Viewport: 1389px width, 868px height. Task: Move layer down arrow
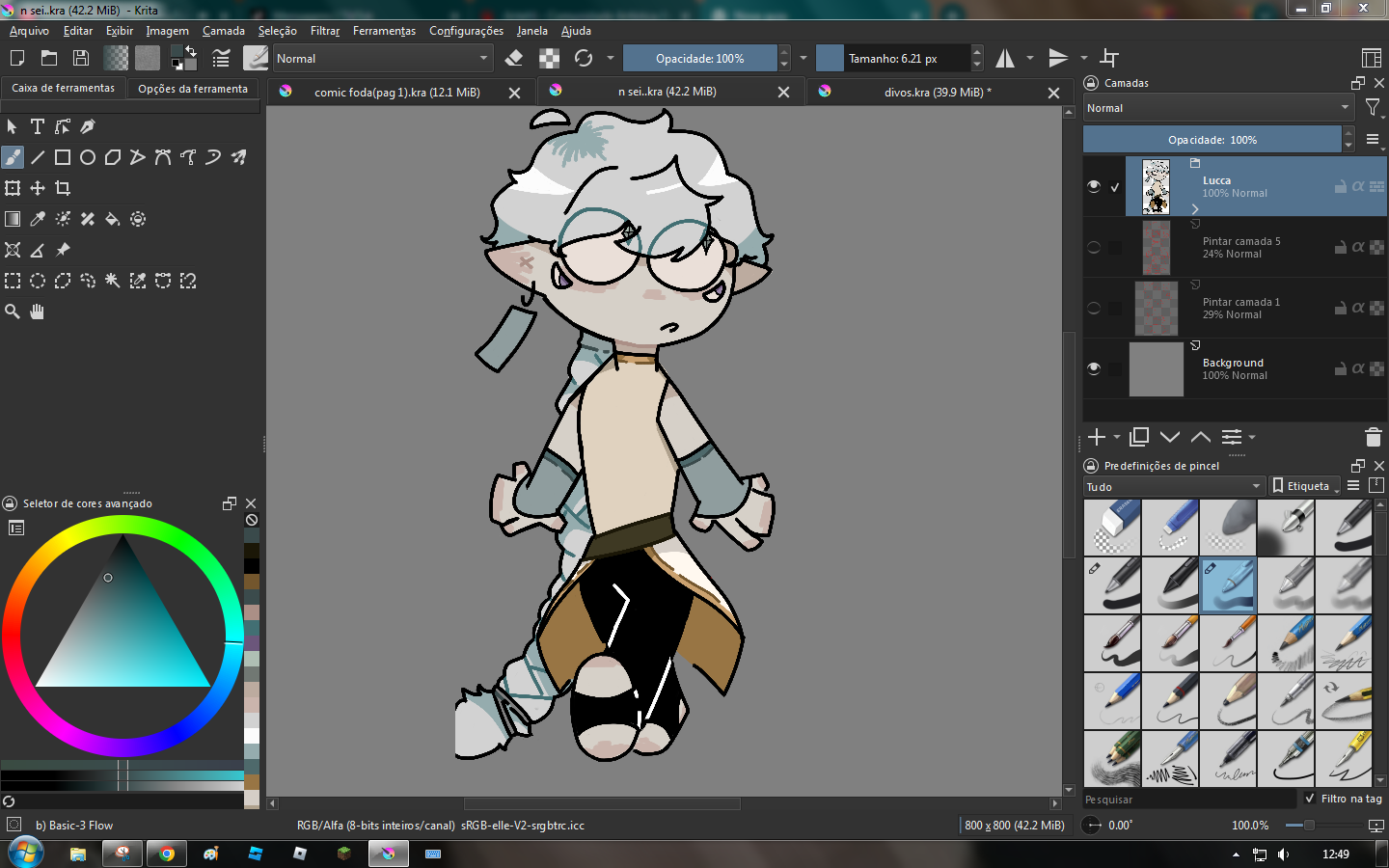(1170, 437)
